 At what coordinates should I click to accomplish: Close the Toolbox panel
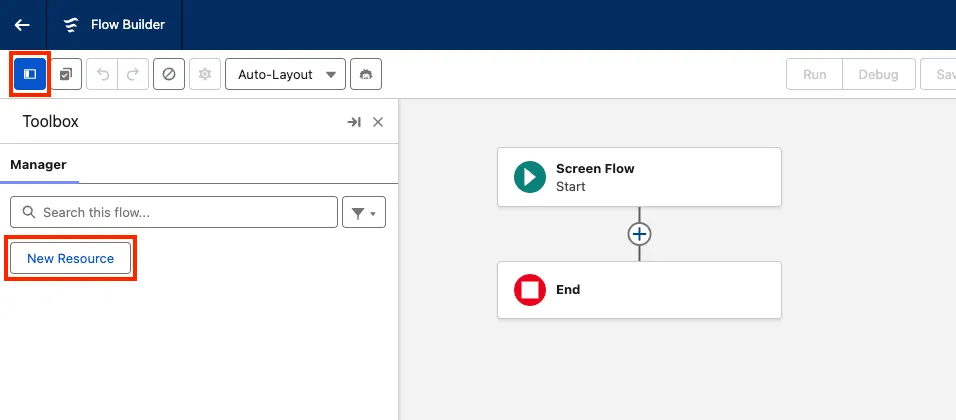[x=378, y=122]
